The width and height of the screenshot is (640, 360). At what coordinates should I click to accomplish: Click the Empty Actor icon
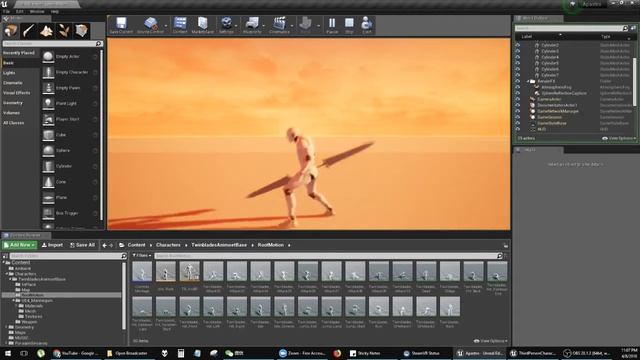pos(48,56)
